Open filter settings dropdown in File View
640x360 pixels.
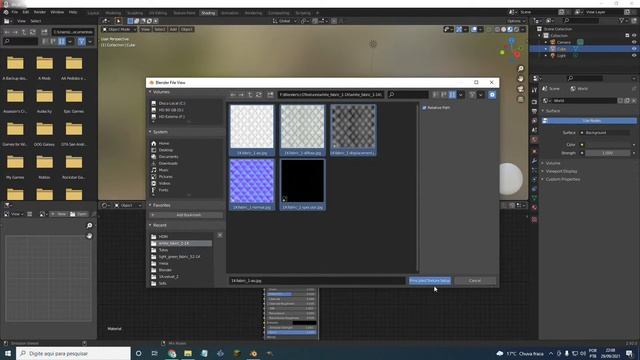click(480, 95)
